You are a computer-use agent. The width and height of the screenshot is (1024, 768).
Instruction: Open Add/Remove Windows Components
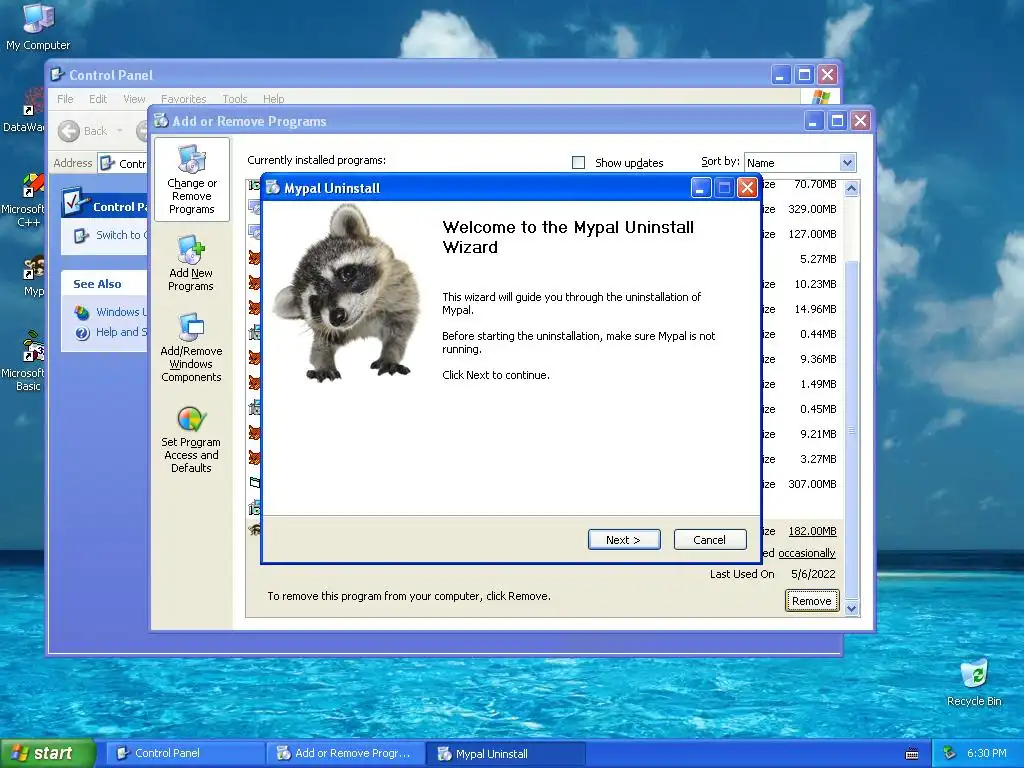[x=191, y=347]
